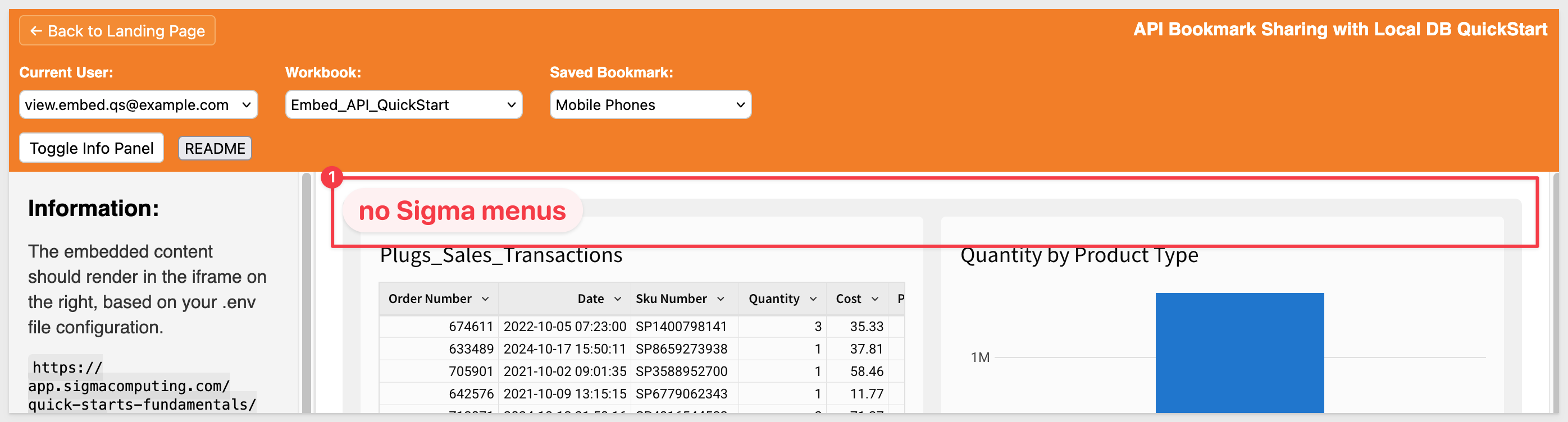Open the Saved Bookmark dropdown
Screen dimensions: 1568x422
(x=650, y=104)
